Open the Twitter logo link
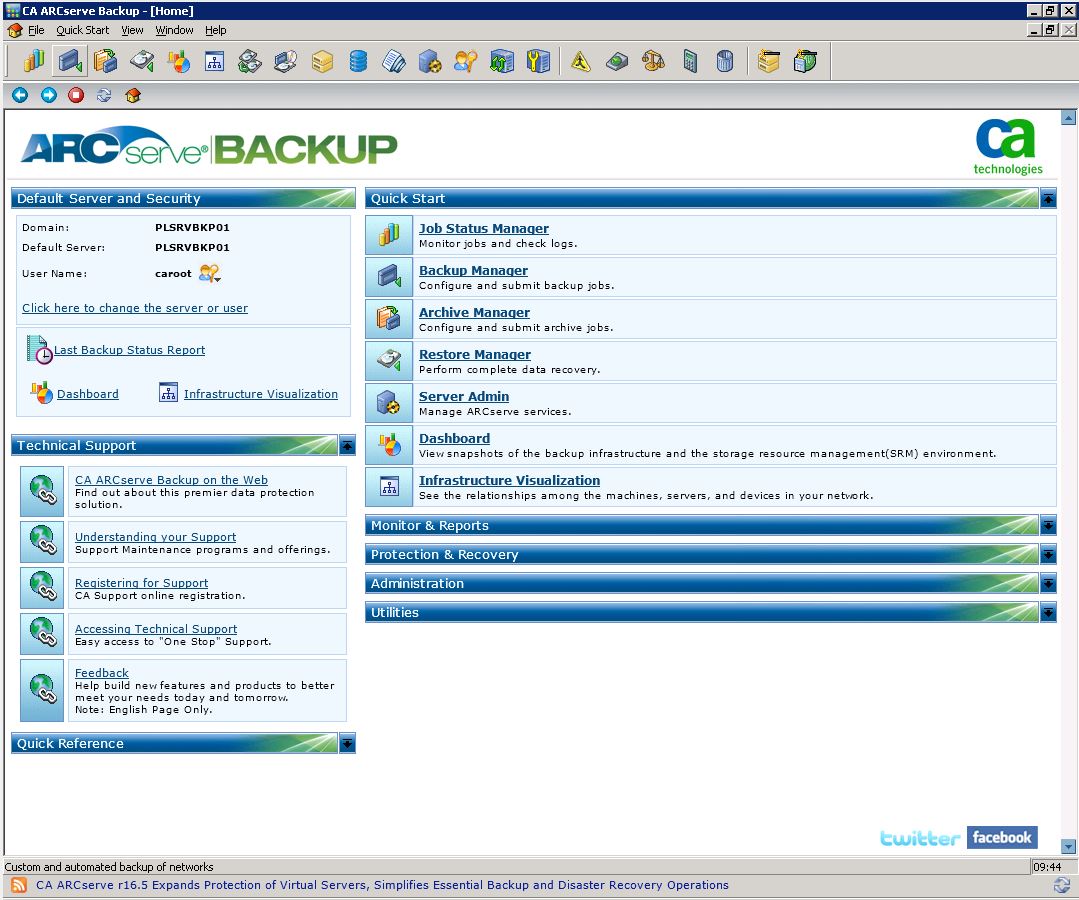This screenshot has height=900, width=1079. [x=919, y=838]
